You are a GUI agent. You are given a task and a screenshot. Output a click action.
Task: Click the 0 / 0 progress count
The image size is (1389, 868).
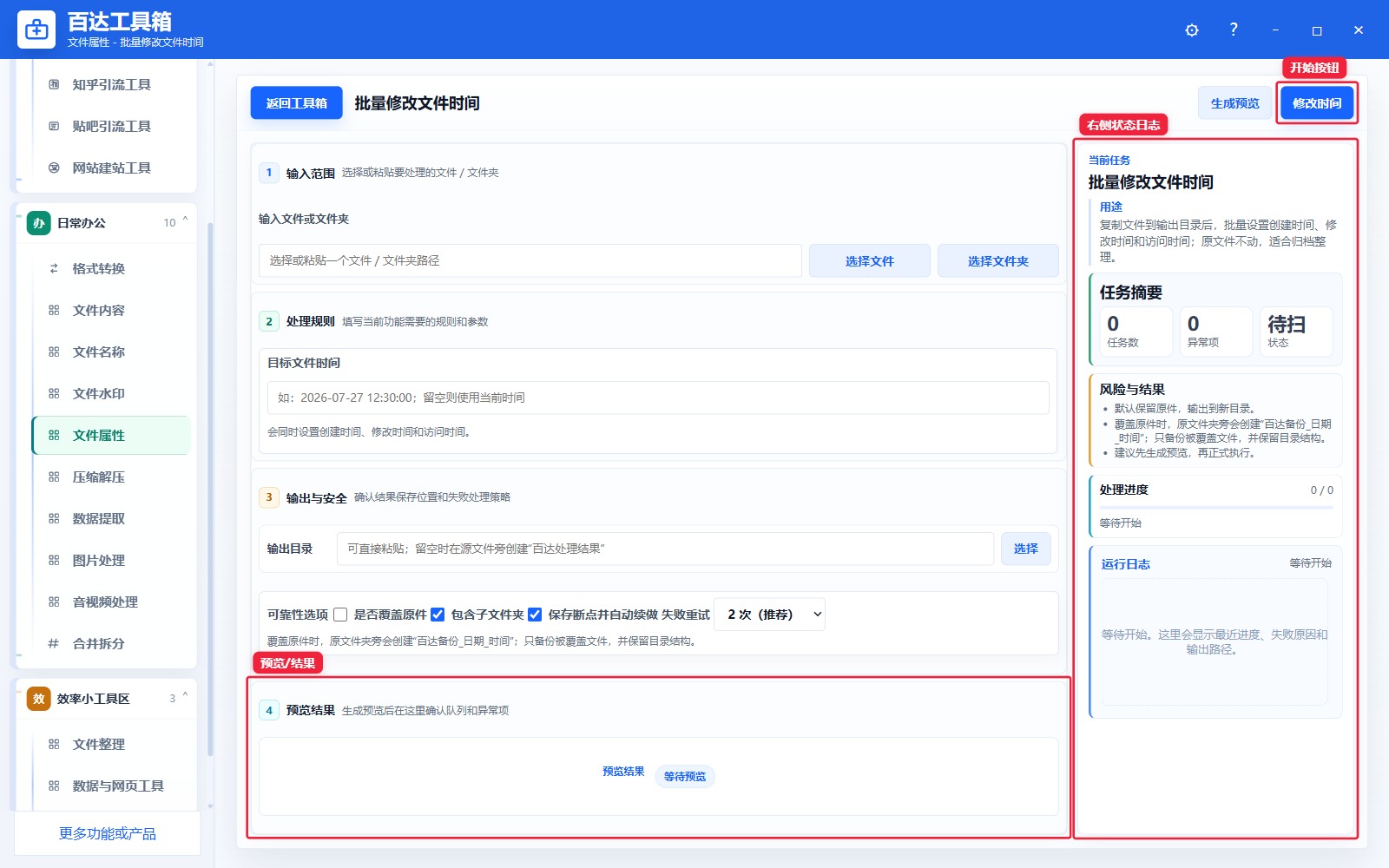coord(1322,490)
